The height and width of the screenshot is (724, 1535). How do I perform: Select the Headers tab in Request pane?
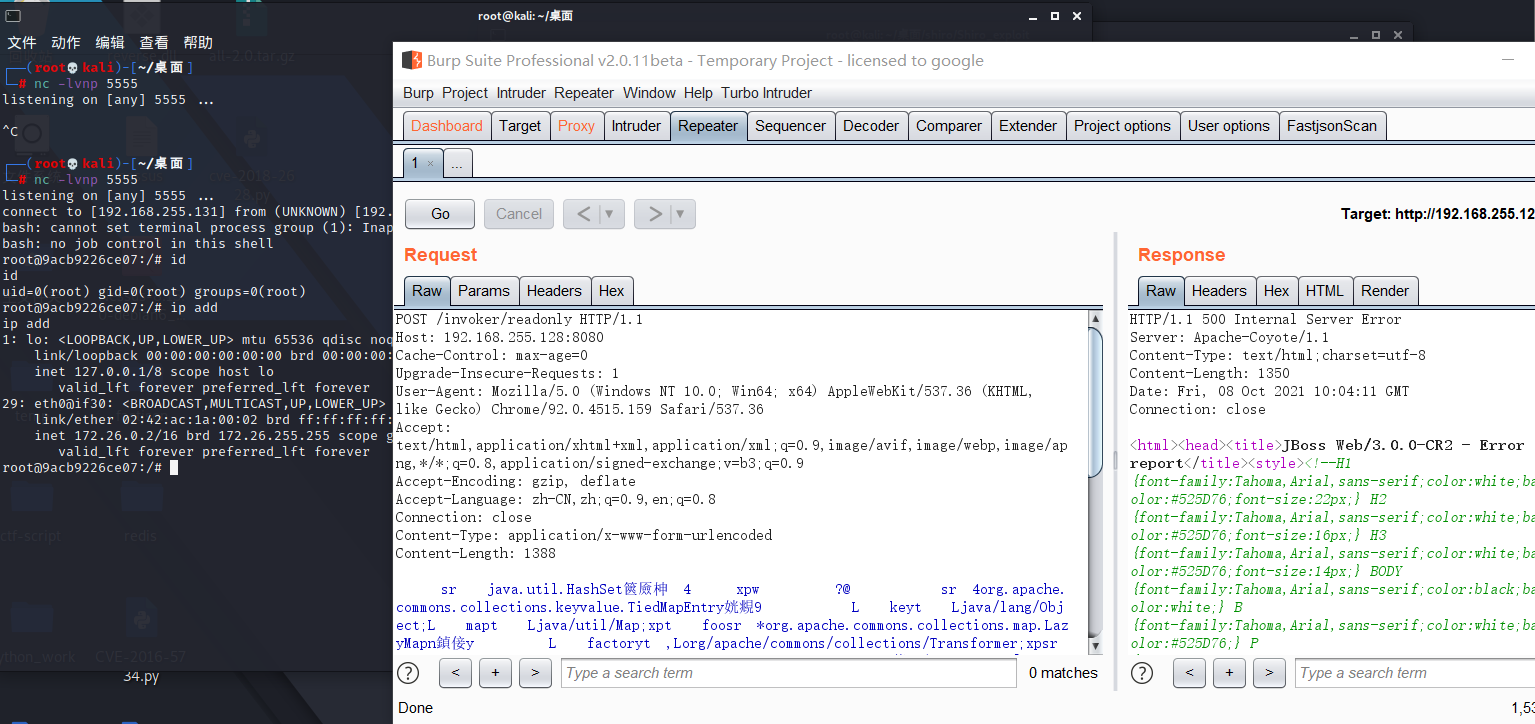[554, 291]
